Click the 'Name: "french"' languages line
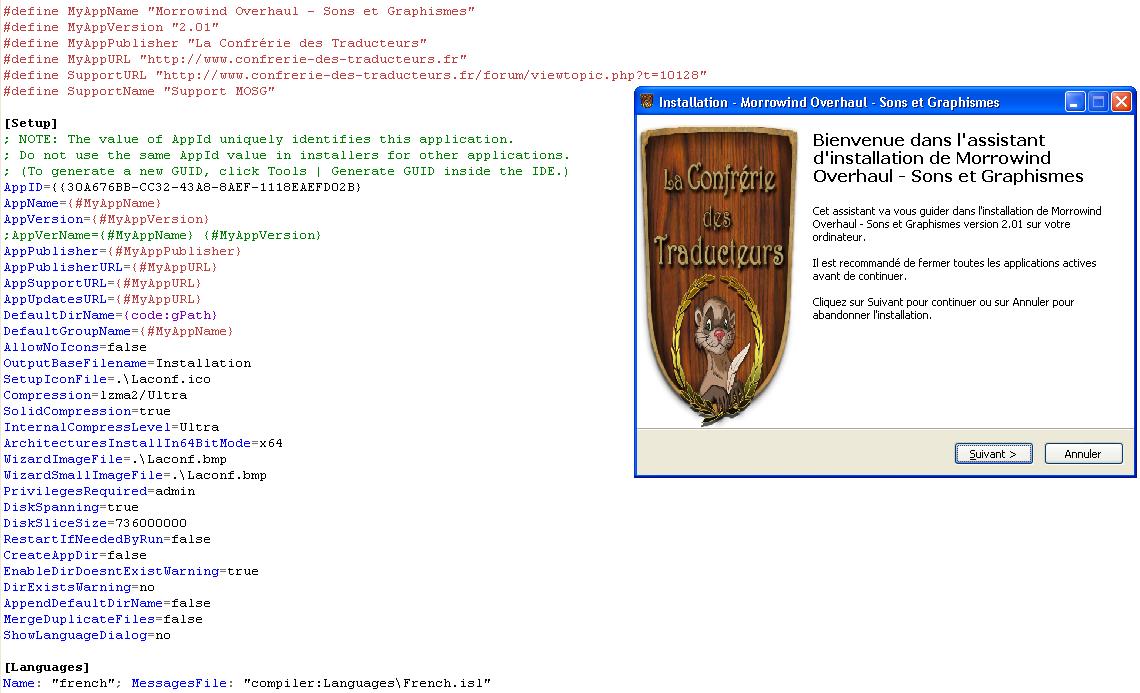Image resolution: width=1140 pixels, height=693 pixels. pyautogui.click(x=247, y=683)
